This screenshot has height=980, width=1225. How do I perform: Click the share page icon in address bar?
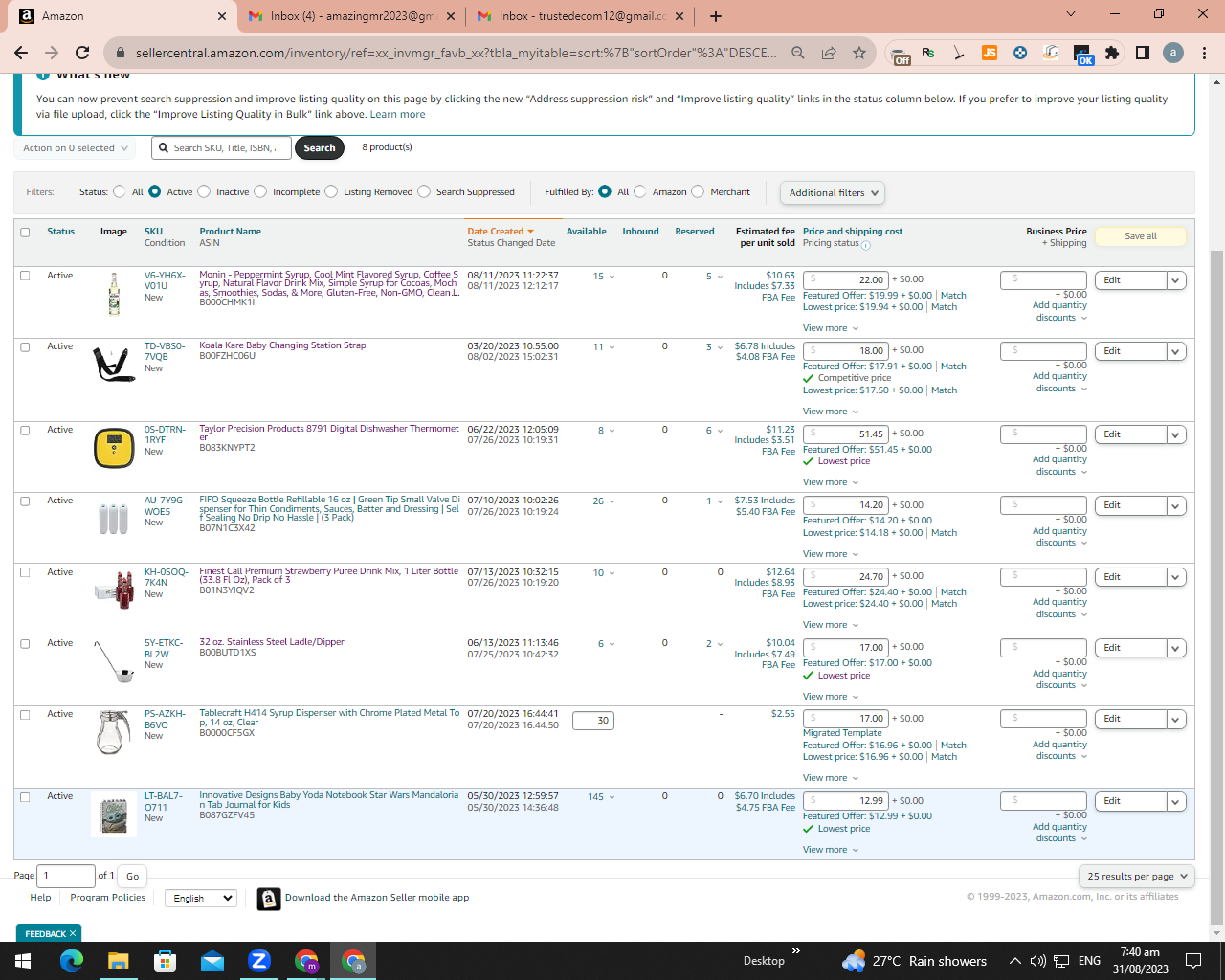(829, 54)
